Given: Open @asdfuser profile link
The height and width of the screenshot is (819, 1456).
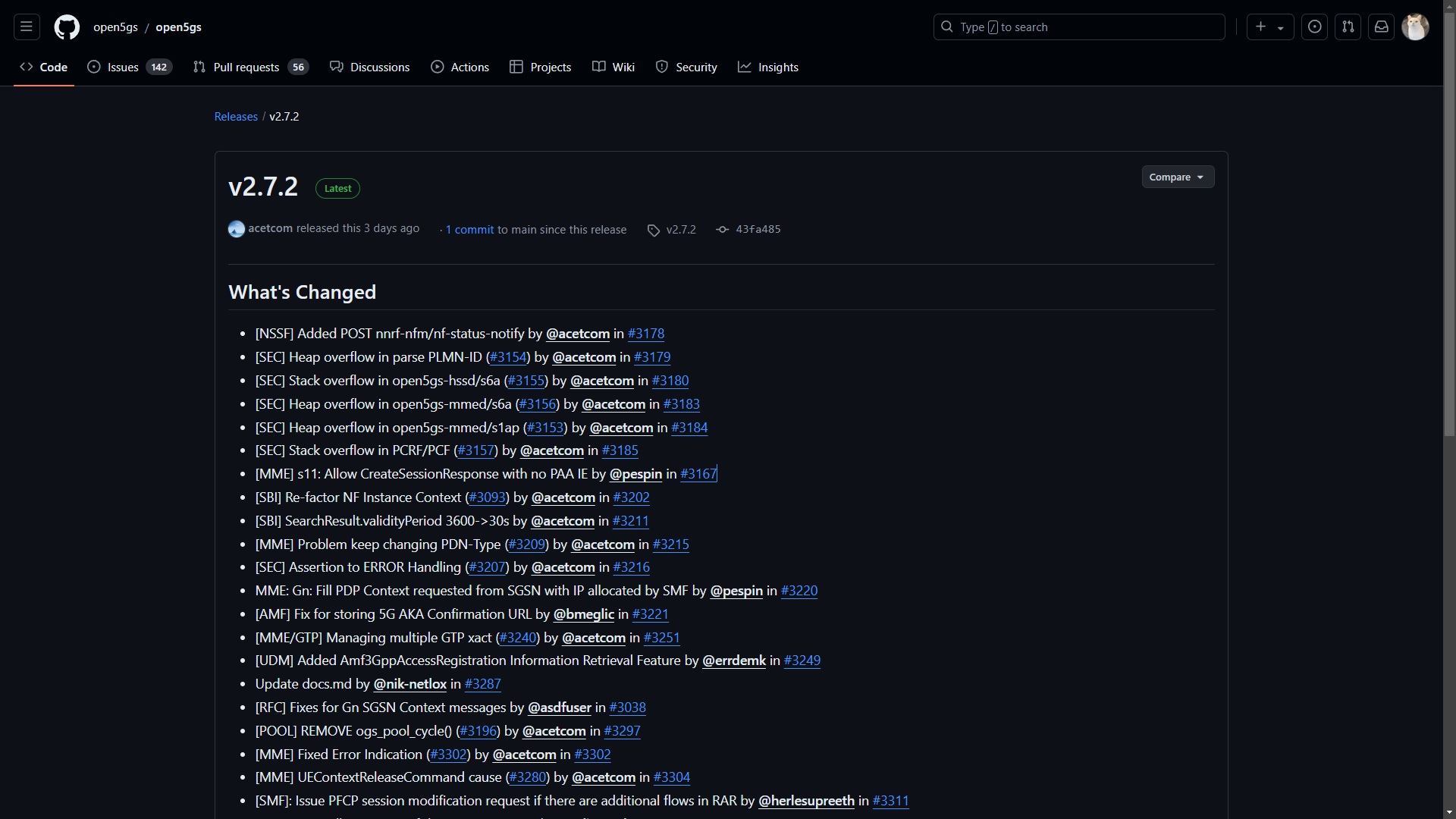Looking at the screenshot, I should (x=560, y=708).
